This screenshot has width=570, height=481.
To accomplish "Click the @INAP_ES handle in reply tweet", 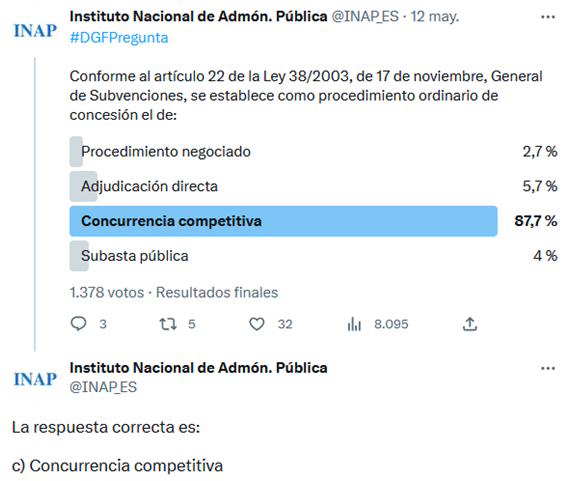I will click(x=103, y=387).
